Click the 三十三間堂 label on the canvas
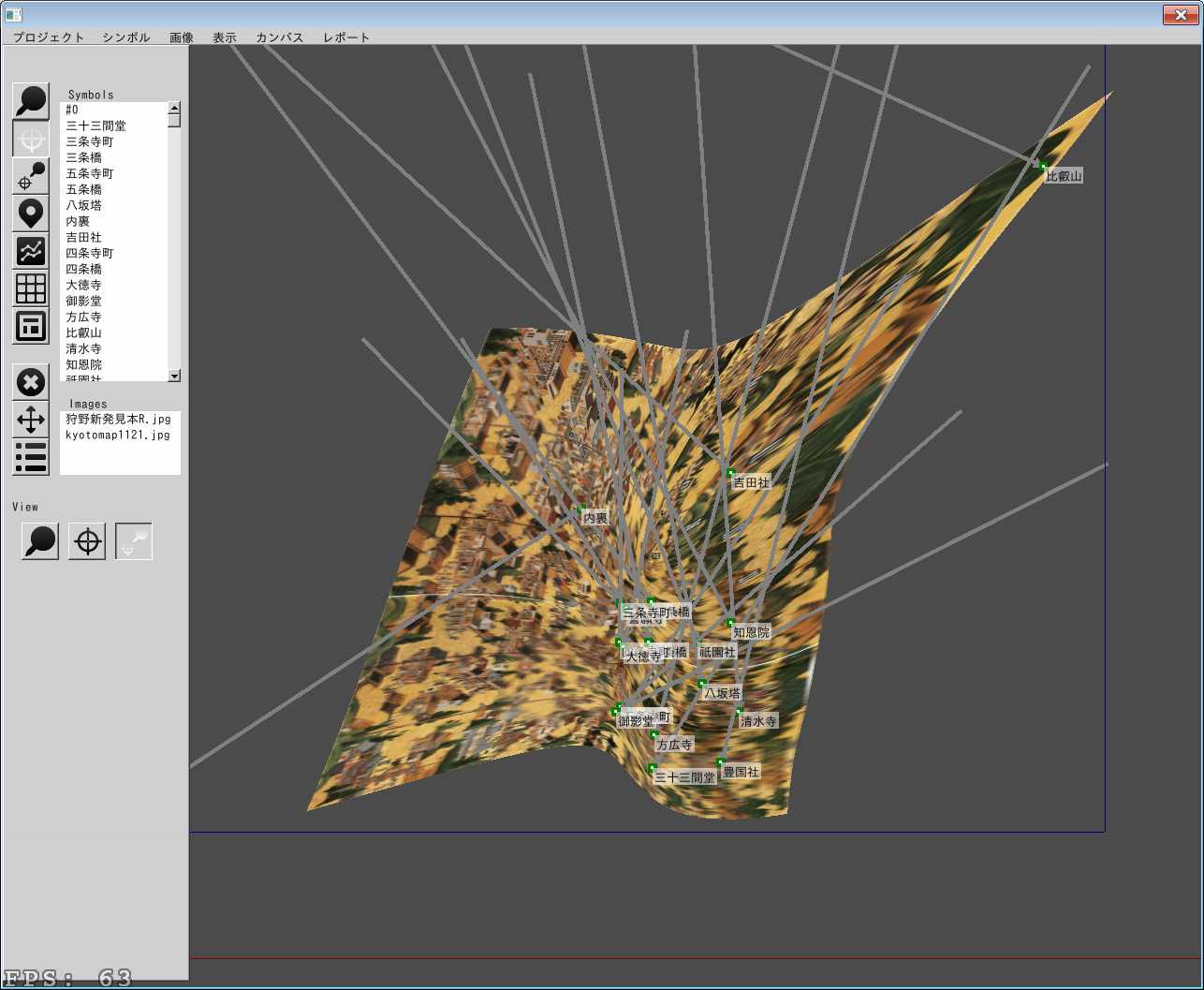Image resolution: width=1204 pixels, height=990 pixels. click(685, 777)
